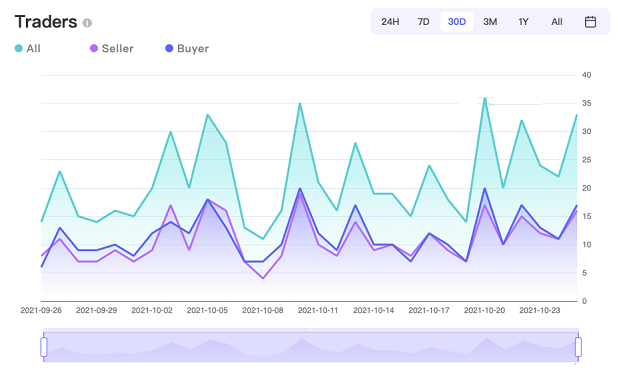The height and width of the screenshot is (374, 618).
Task: Click the Traders chart title
Action: click(x=46, y=22)
